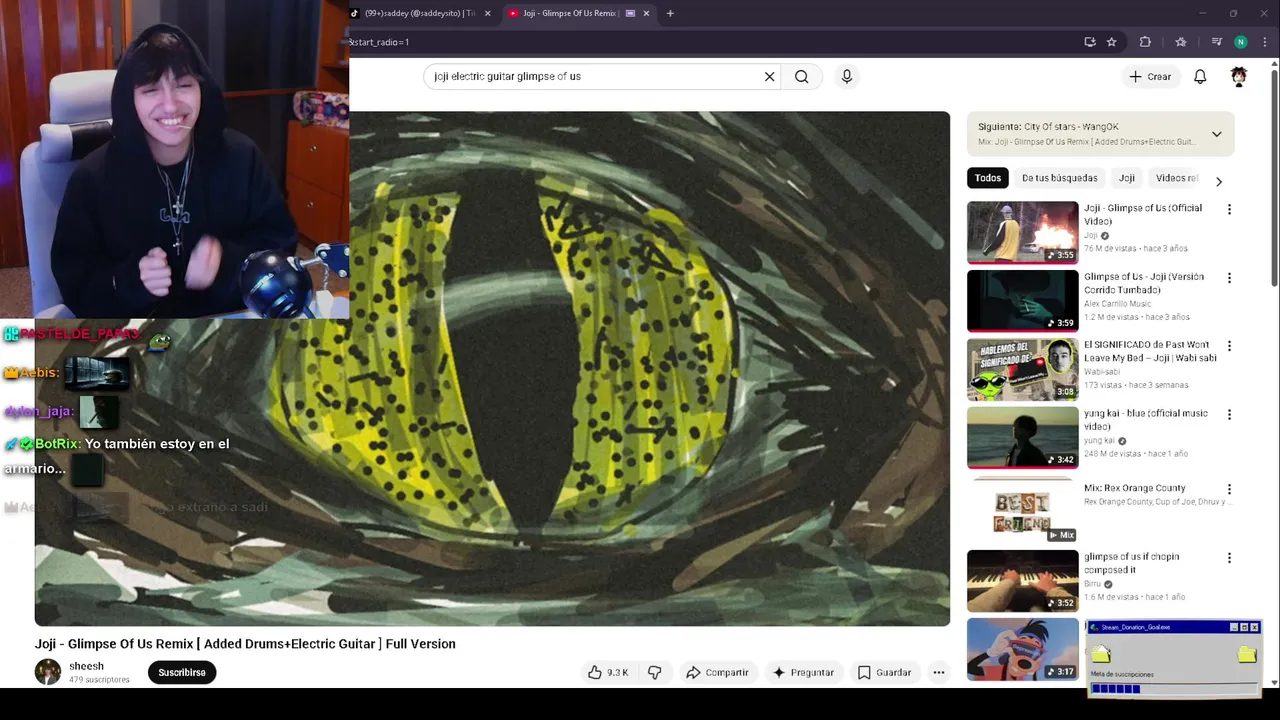Click the 'Joji - Glimpse of Us (Official Video)' title
The width and height of the screenshot is (1280, 720).
point(1143,214)
